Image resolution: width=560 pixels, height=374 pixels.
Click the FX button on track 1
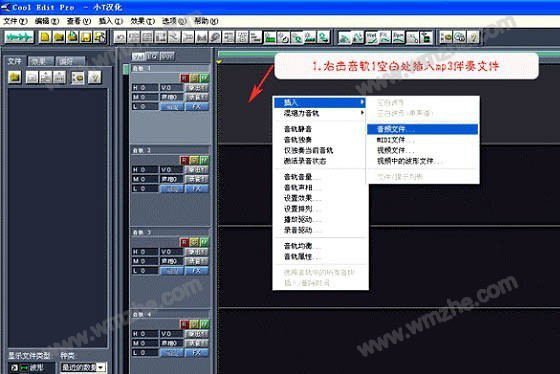[196, 106]
